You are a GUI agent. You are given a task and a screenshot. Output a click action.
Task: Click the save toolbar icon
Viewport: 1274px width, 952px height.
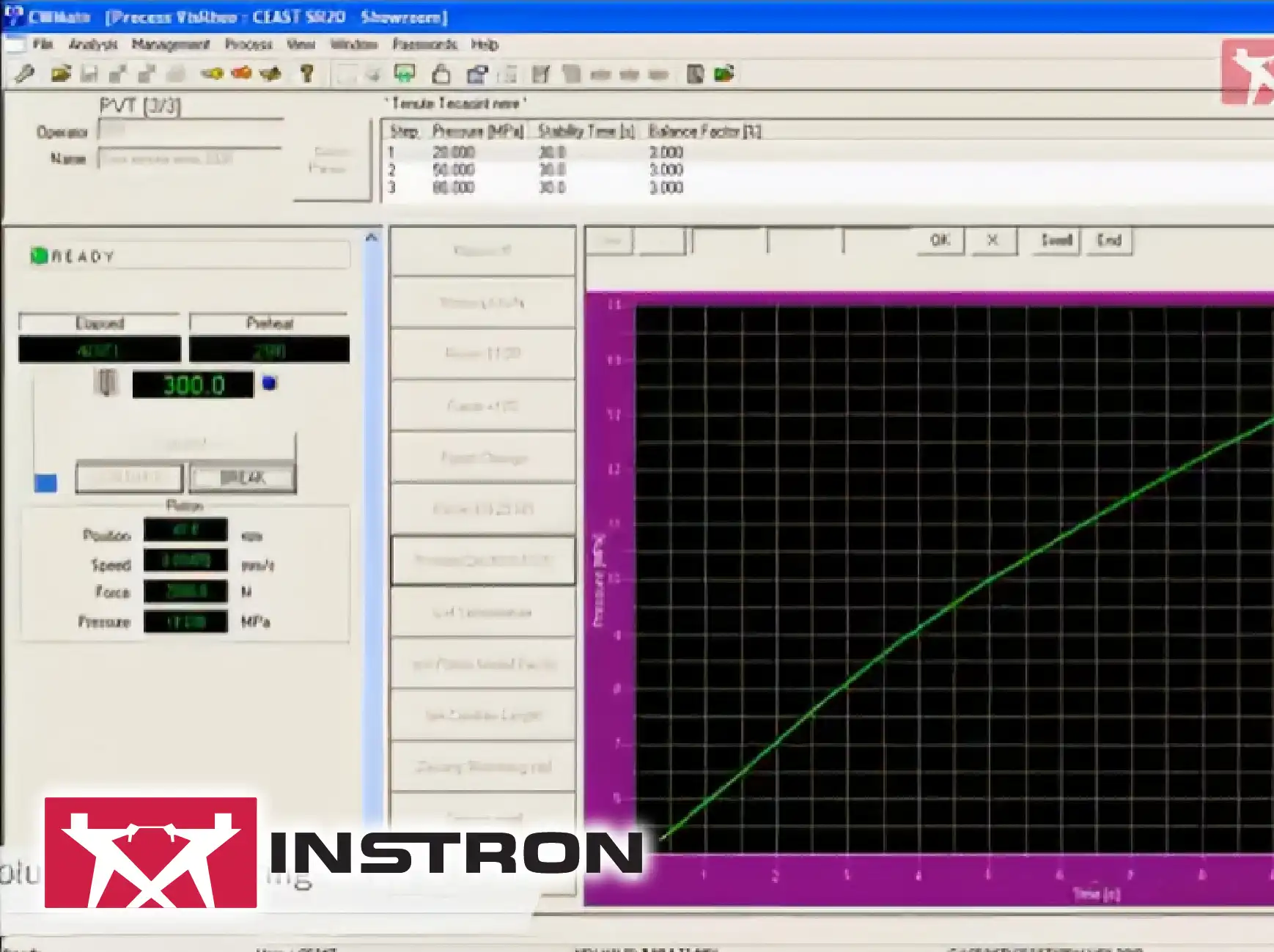[x=88, y=74]
